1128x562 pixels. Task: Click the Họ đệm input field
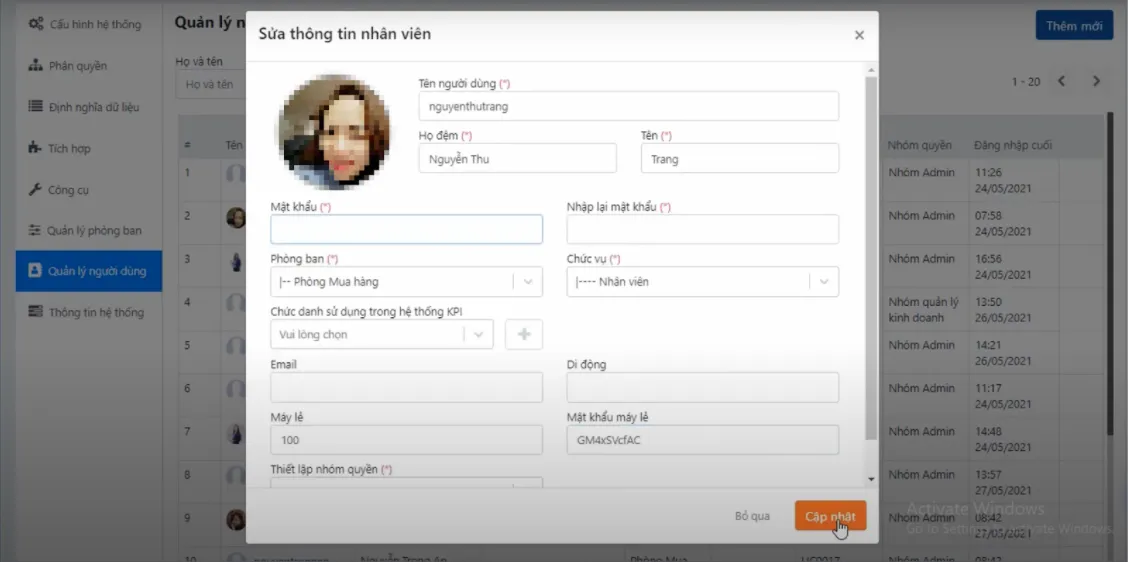517,158
